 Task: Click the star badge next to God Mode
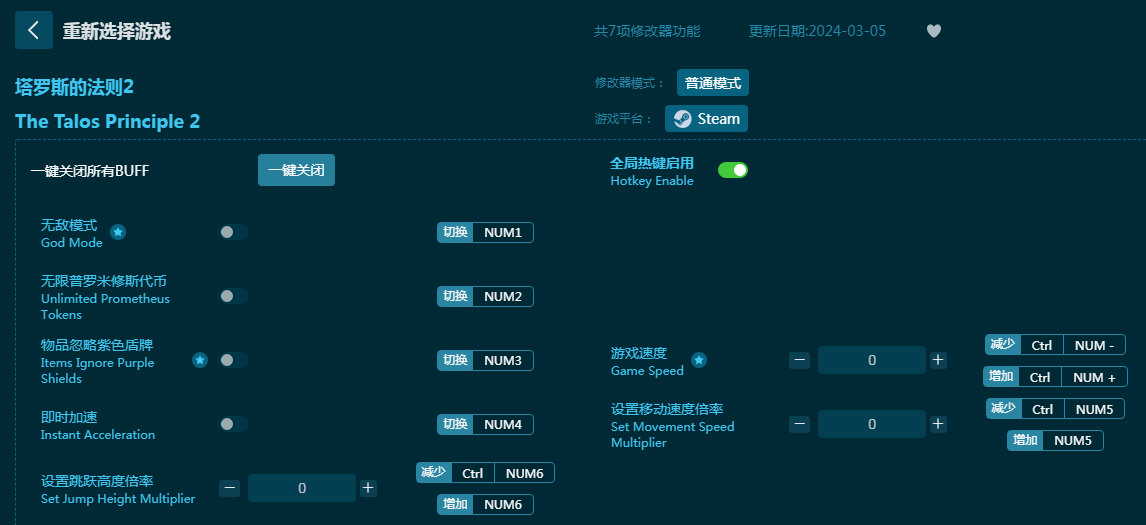(118, 233)
